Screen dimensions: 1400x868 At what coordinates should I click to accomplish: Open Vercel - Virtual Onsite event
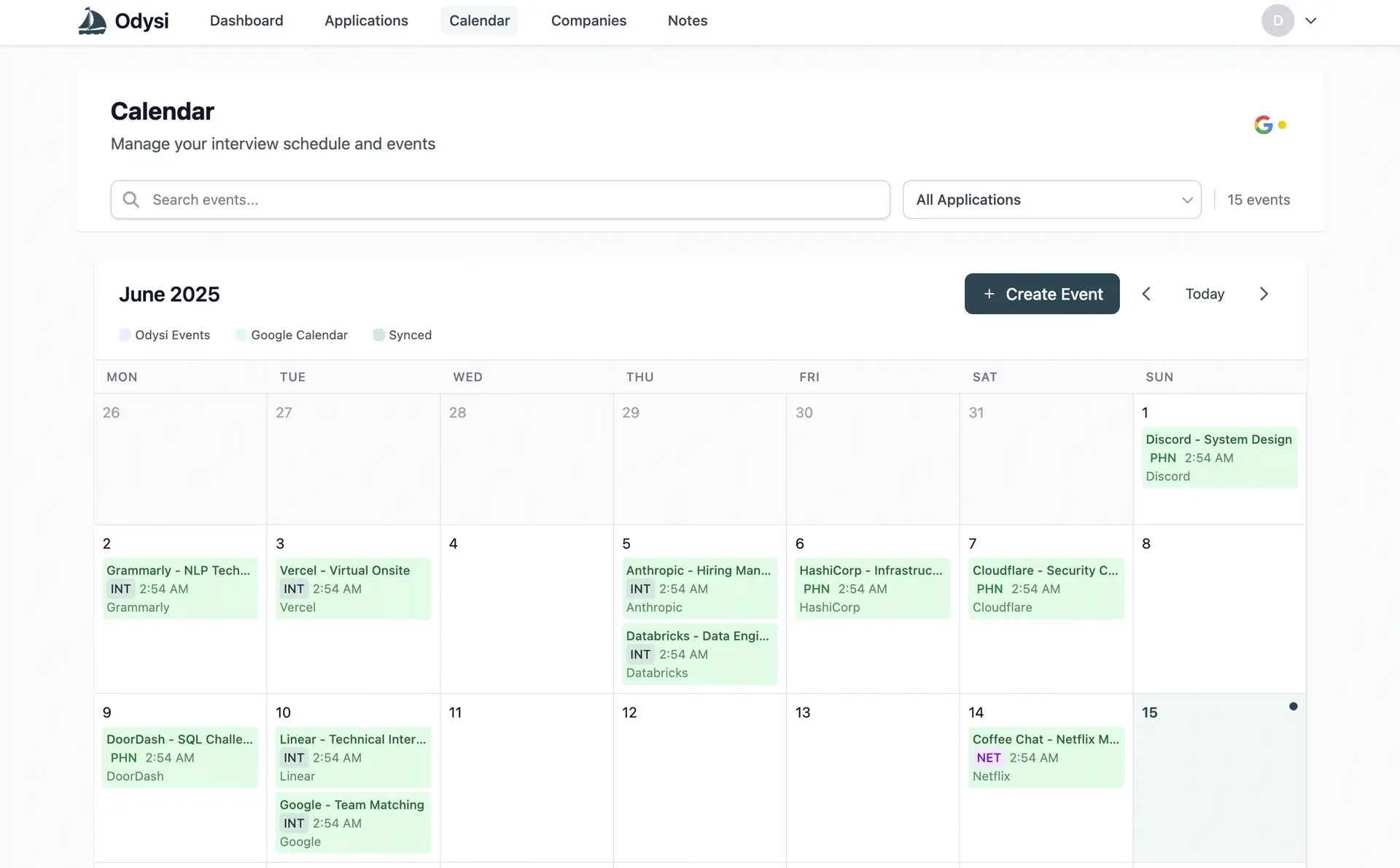coord(353,588)
